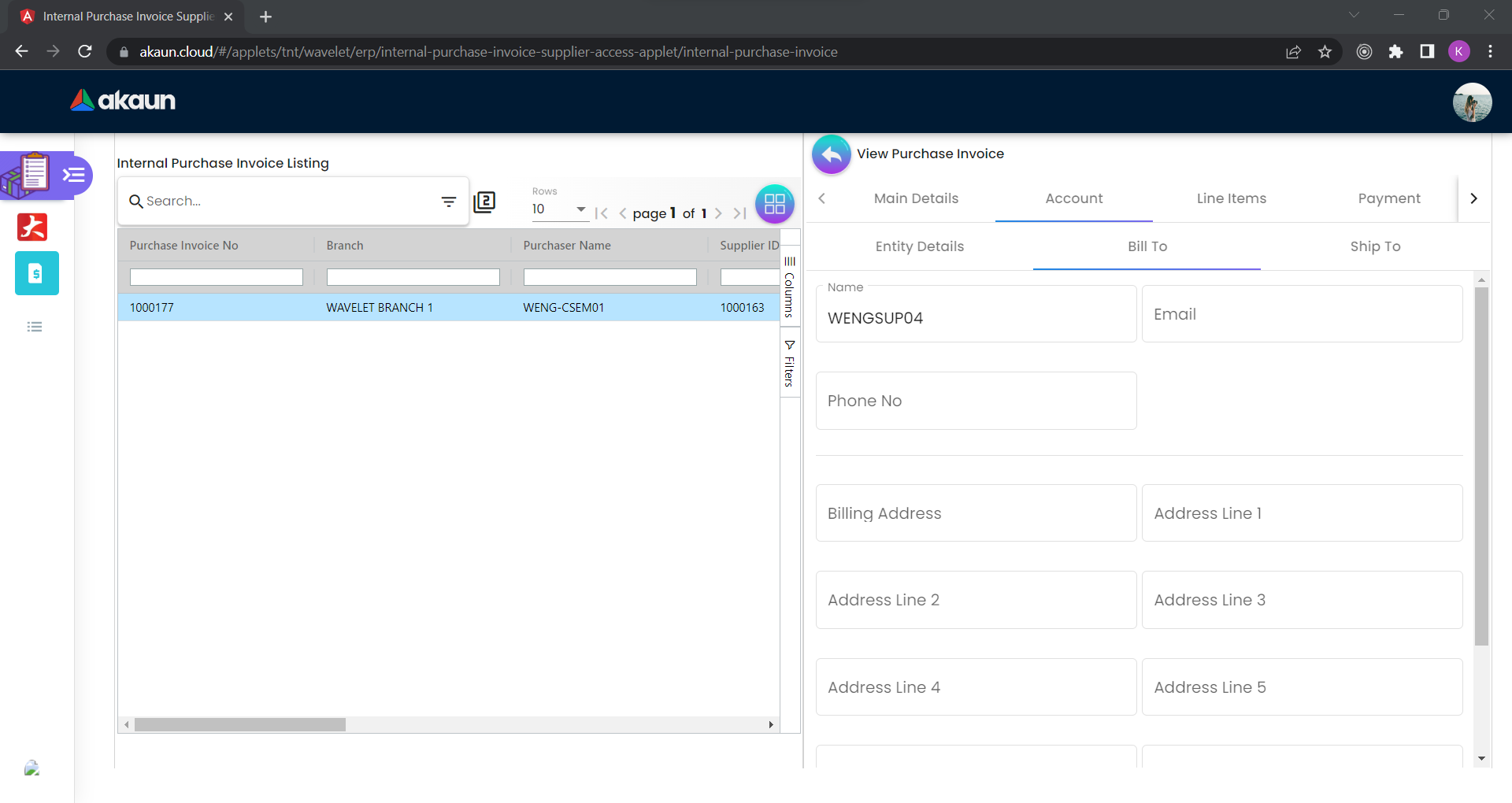Switch to the Line Items tab

[1231, 198]
